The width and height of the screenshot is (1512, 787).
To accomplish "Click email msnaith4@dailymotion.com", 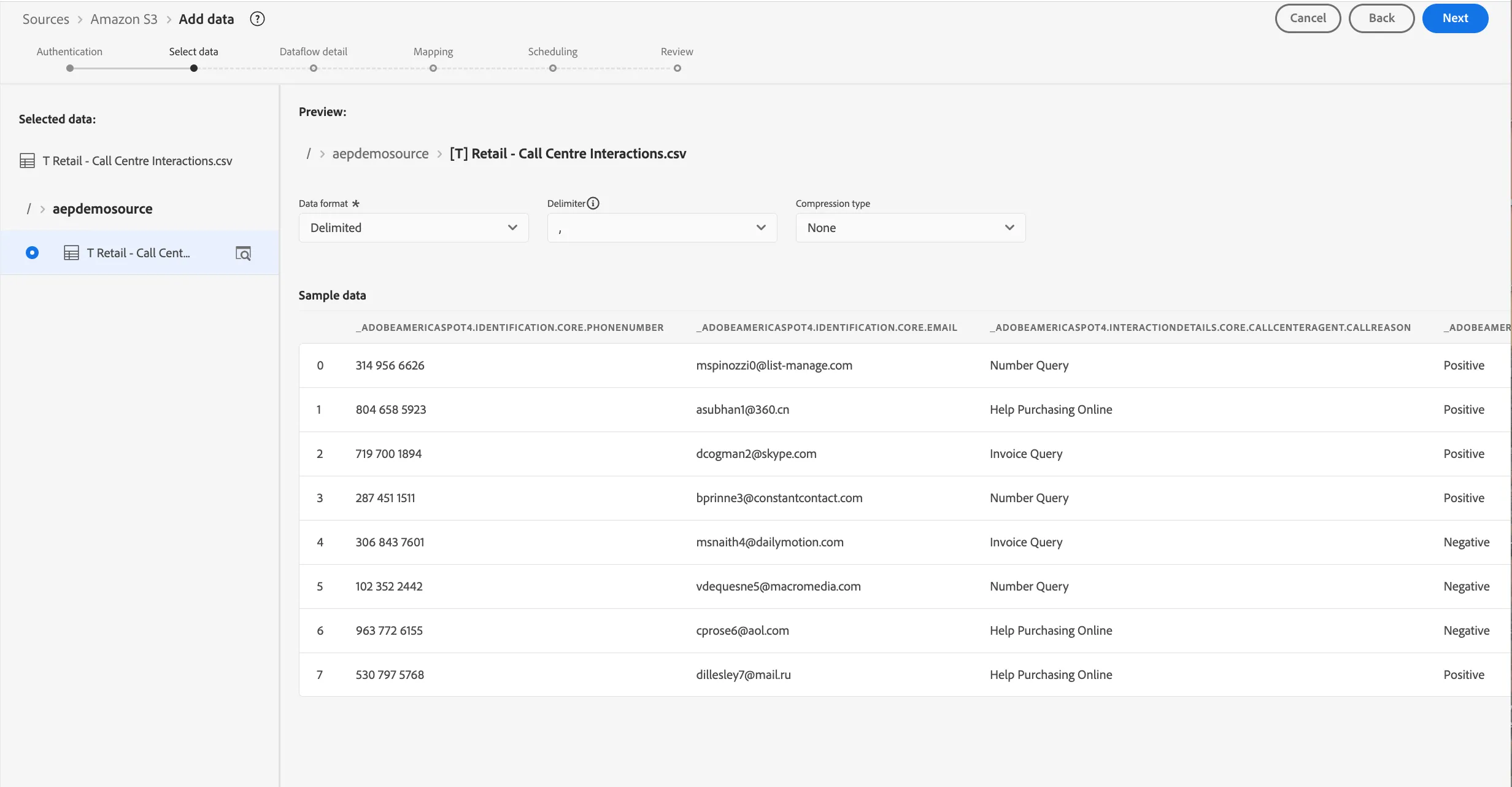I will click(x=769, y=542).
